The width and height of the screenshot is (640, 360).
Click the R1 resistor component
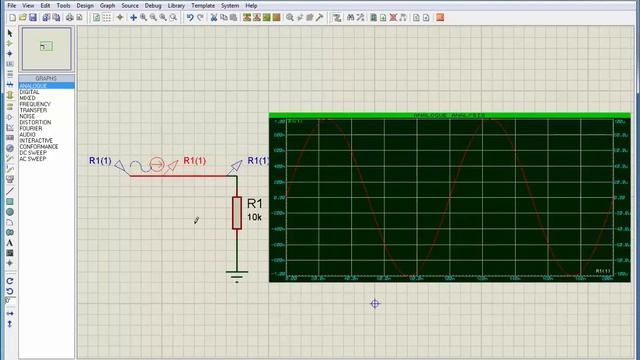(237, 213)
